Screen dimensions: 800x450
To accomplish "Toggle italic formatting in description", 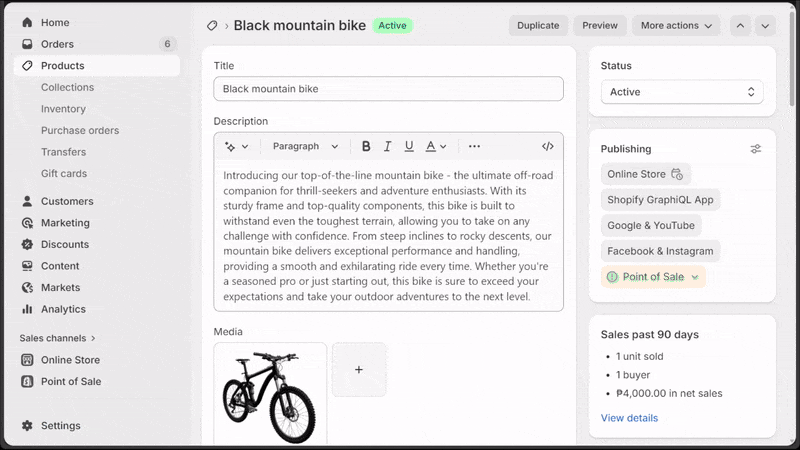I will click(387, 146).
